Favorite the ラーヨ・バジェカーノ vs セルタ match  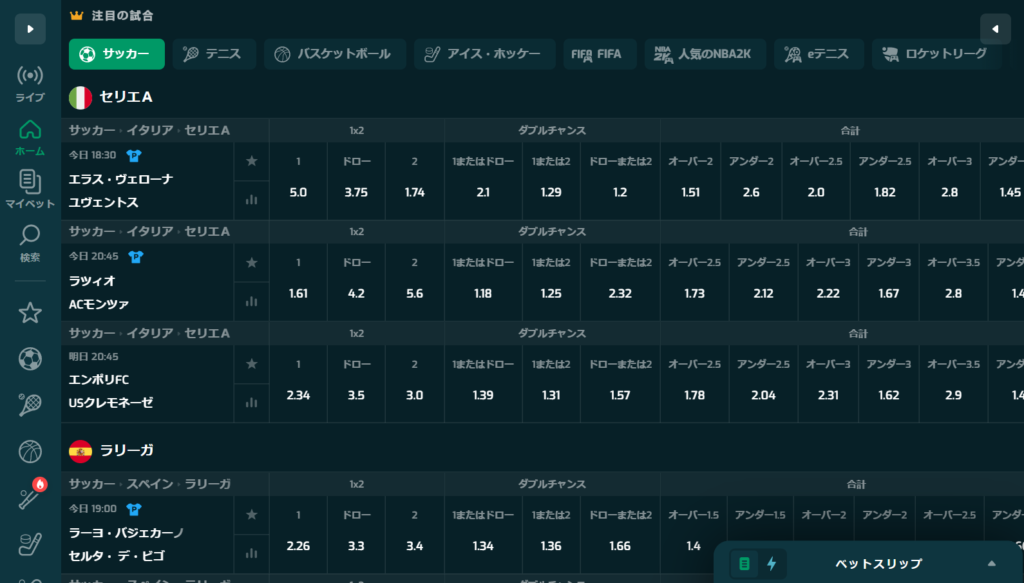tap(251, 514)
